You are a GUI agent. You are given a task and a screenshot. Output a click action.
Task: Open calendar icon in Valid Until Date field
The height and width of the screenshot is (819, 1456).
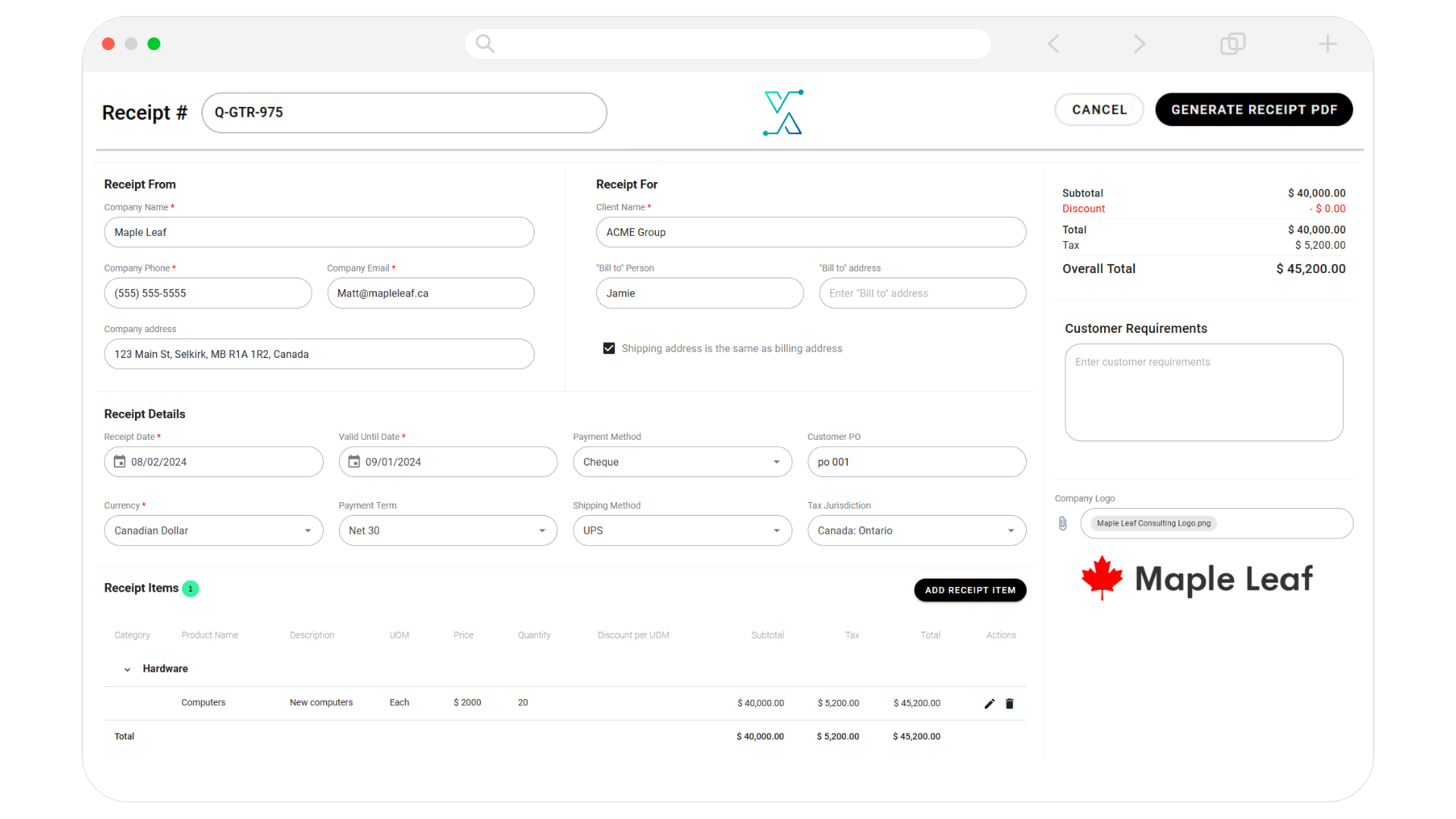[354, 462]
